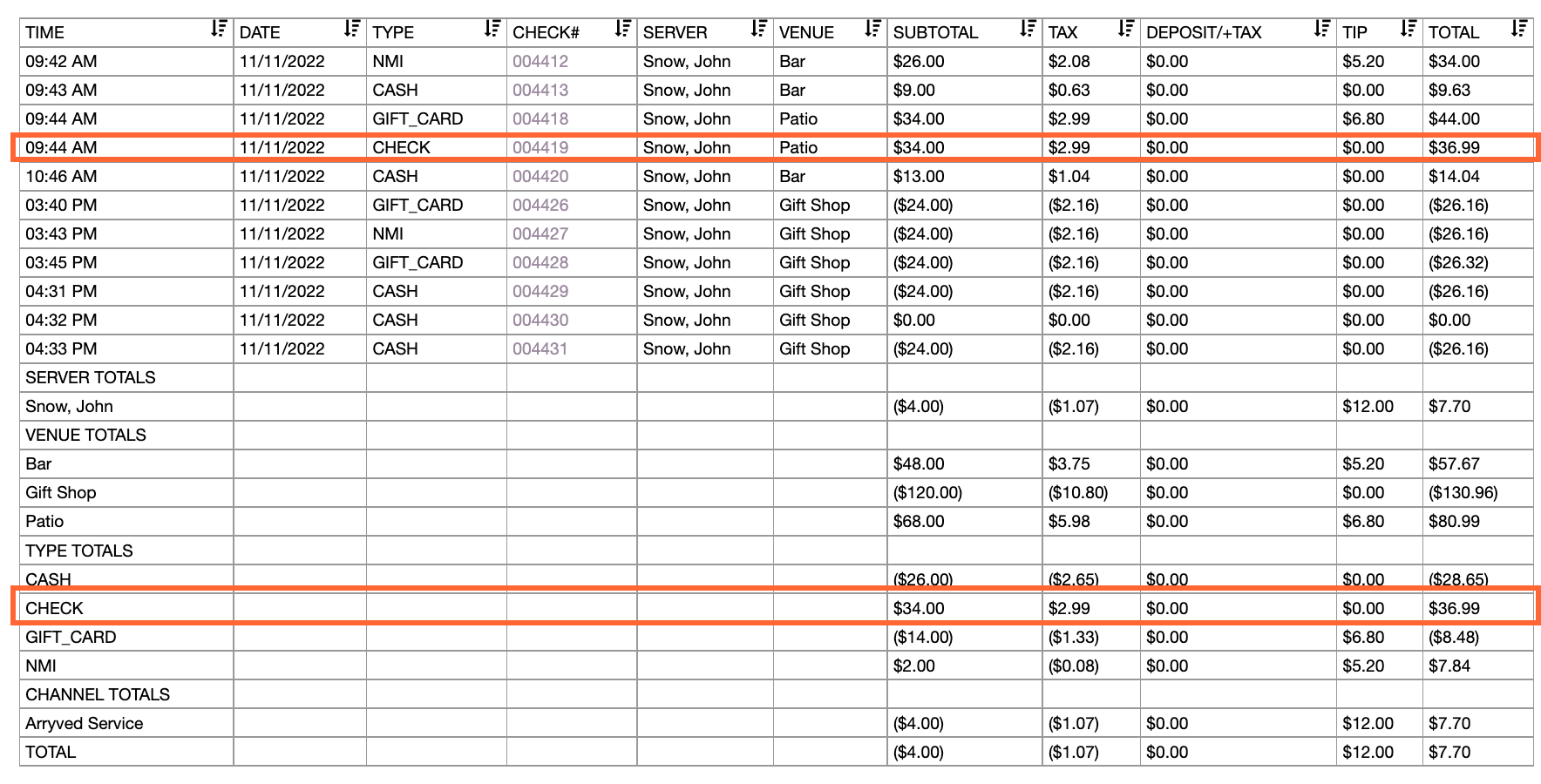Select the Bar venue totals row label
This screenshot has height=784, width=1541.
38,463
